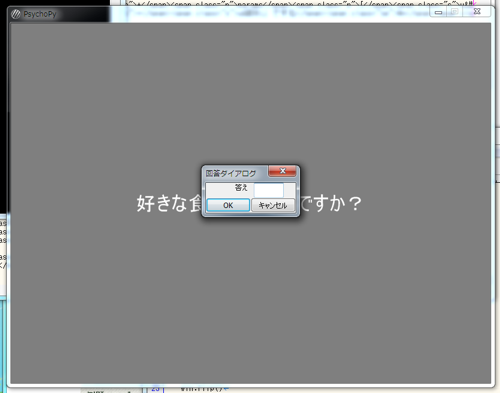Click the 回答ダイアログ title bar text
This screenshot has width=500, height=393.
[231, 173]
